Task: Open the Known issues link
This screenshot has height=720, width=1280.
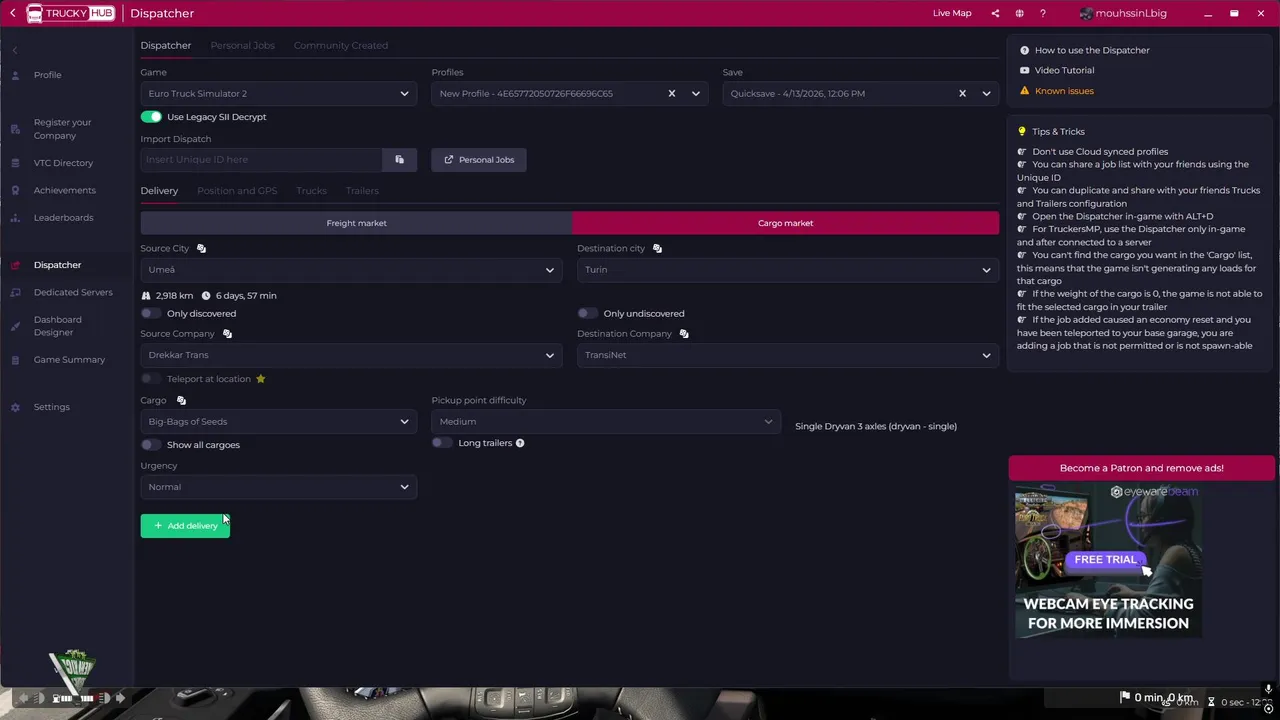Action: [1064, 91]
